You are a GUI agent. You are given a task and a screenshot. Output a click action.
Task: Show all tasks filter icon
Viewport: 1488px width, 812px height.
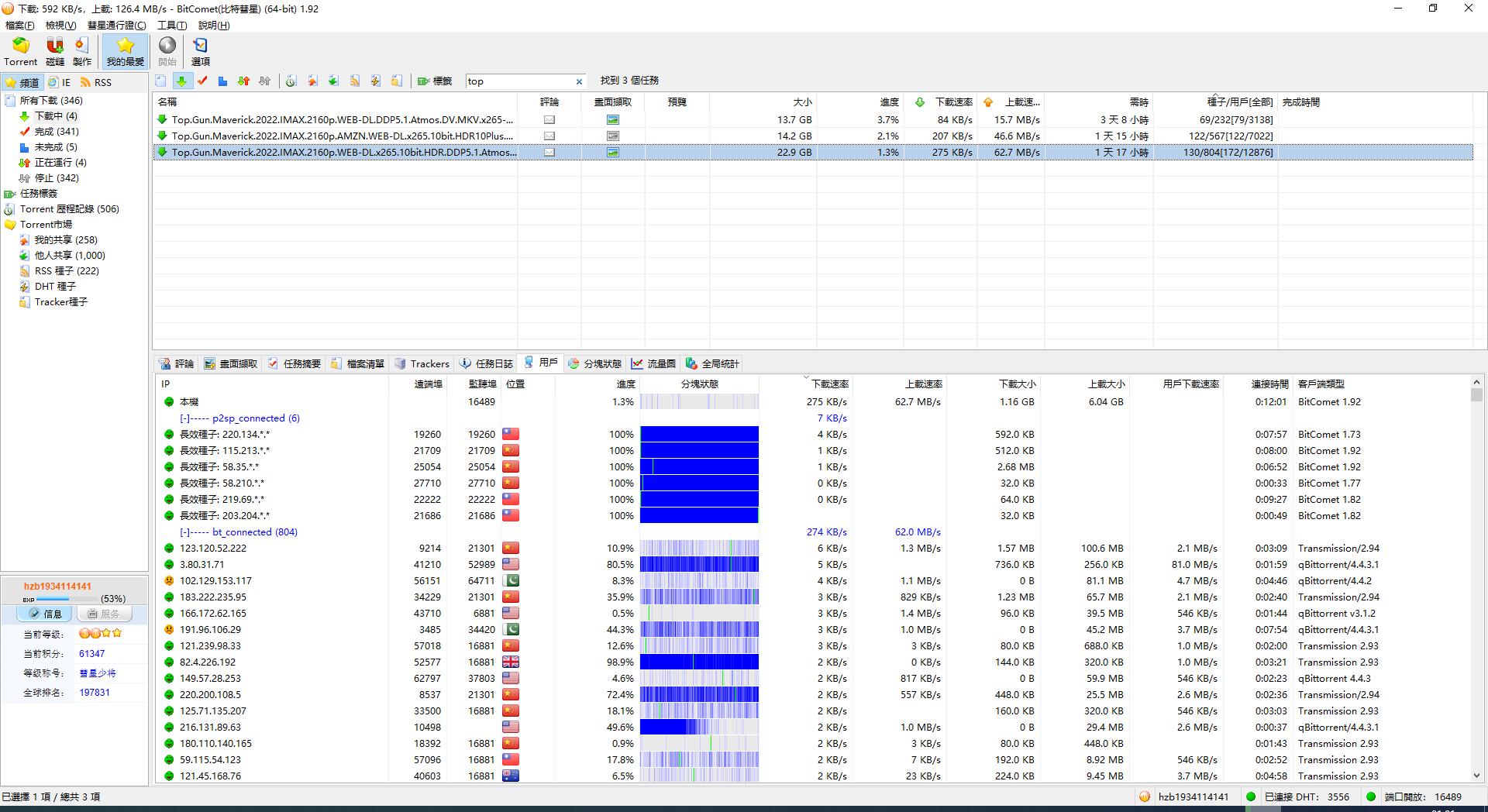(x=160, y=81)
